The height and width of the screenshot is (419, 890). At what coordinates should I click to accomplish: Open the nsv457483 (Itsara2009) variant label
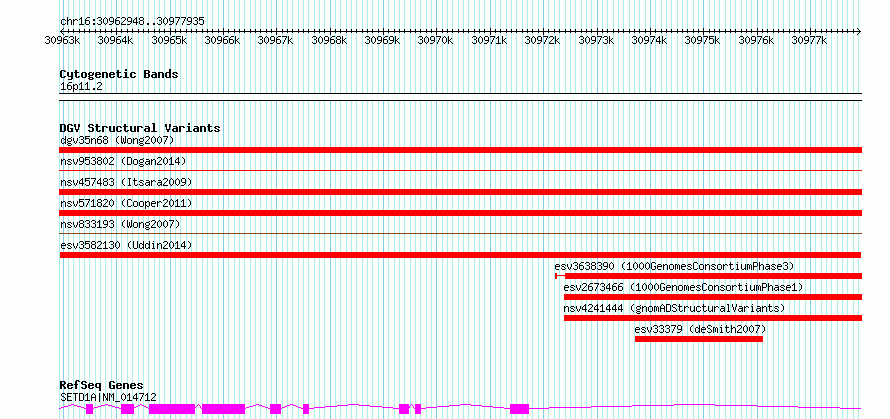click(126, 182)
